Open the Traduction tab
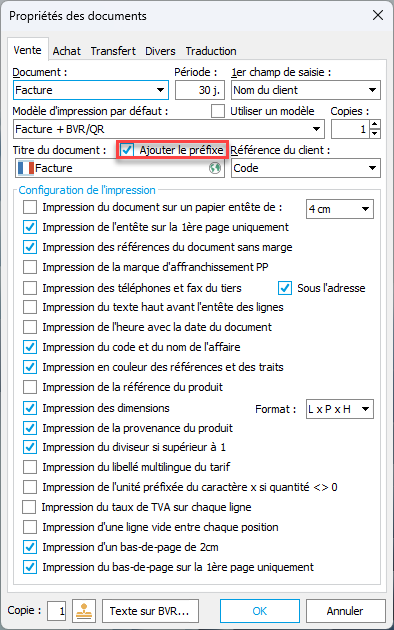This screenshot has width=394, height=630. pos(211,51)
